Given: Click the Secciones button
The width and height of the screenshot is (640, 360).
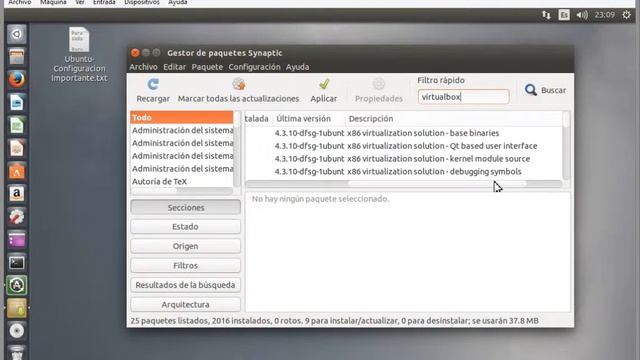Looking at the screenshot, I should coord(185,207).
